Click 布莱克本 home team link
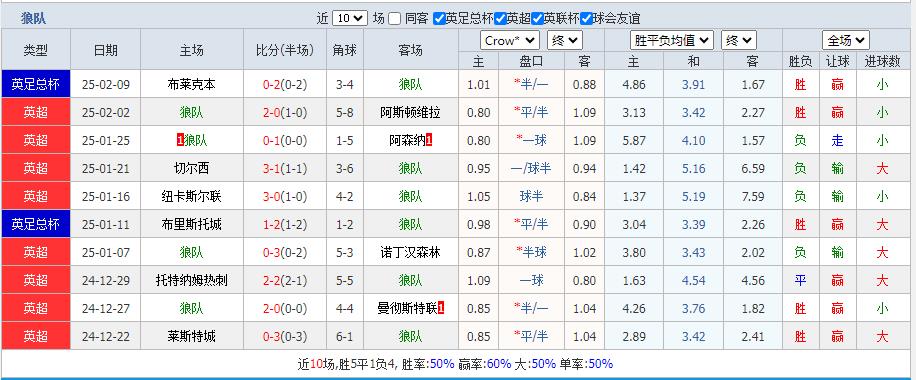 (x=192, y=84)
